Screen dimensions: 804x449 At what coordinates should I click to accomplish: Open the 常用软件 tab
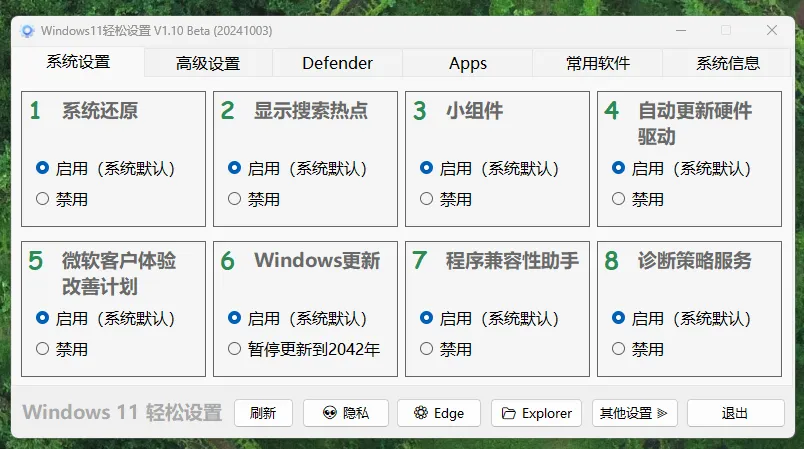(598, 63)
